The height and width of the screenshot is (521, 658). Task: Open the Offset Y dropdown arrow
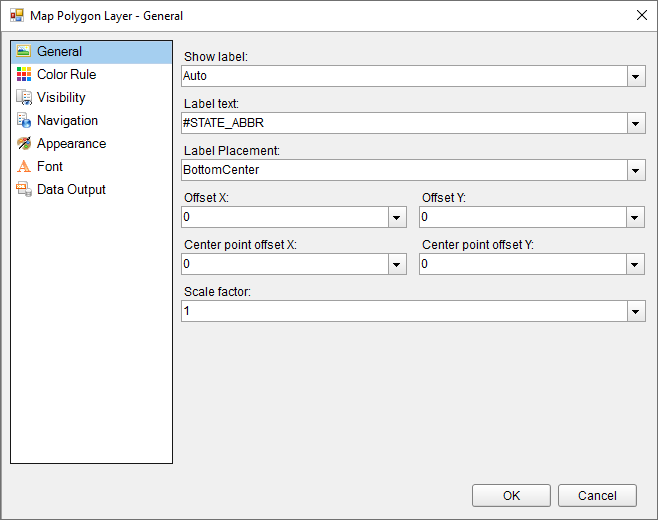point(635,217)
